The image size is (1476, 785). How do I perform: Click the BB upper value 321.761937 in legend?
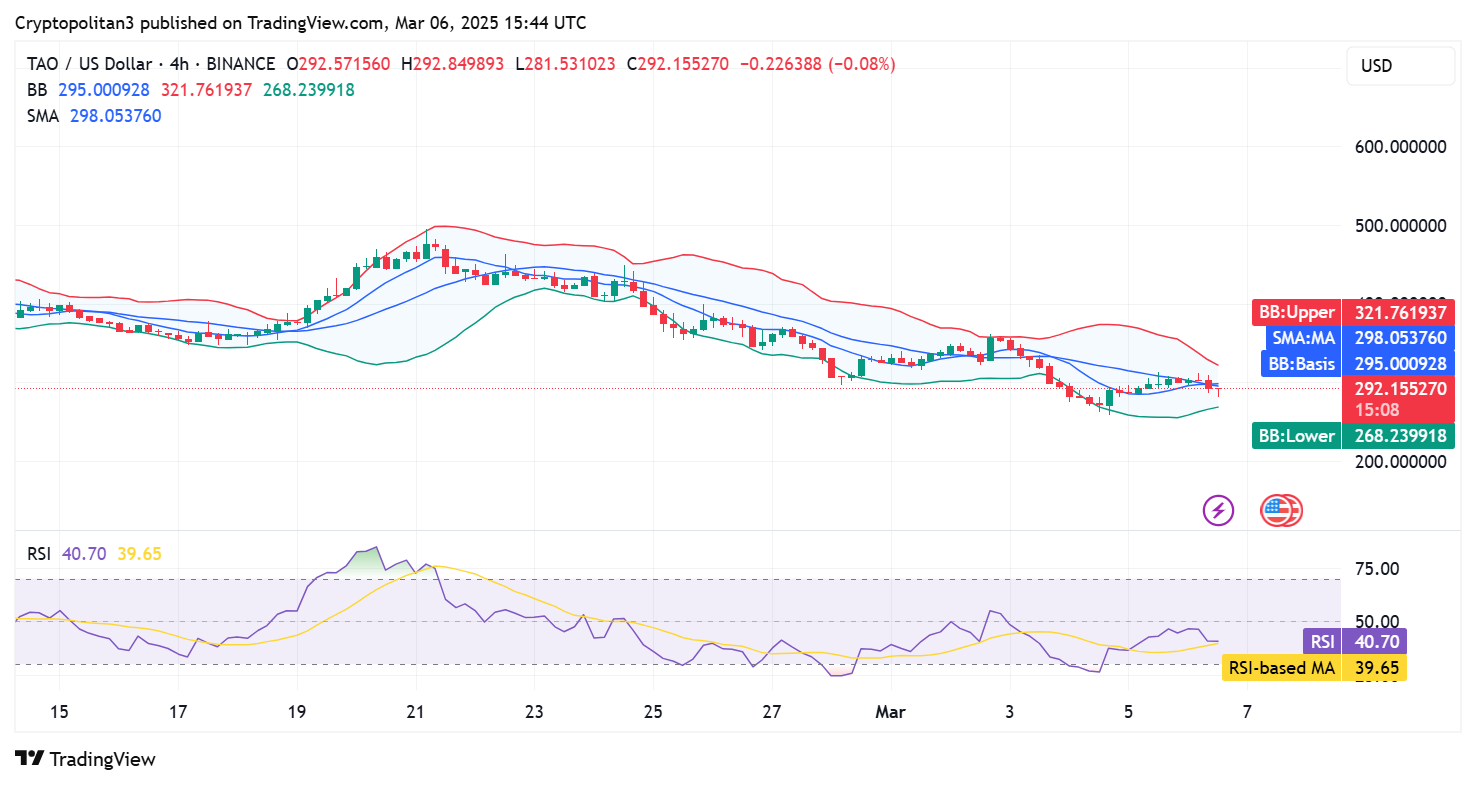pyautogui.click(x=206, y=90)
